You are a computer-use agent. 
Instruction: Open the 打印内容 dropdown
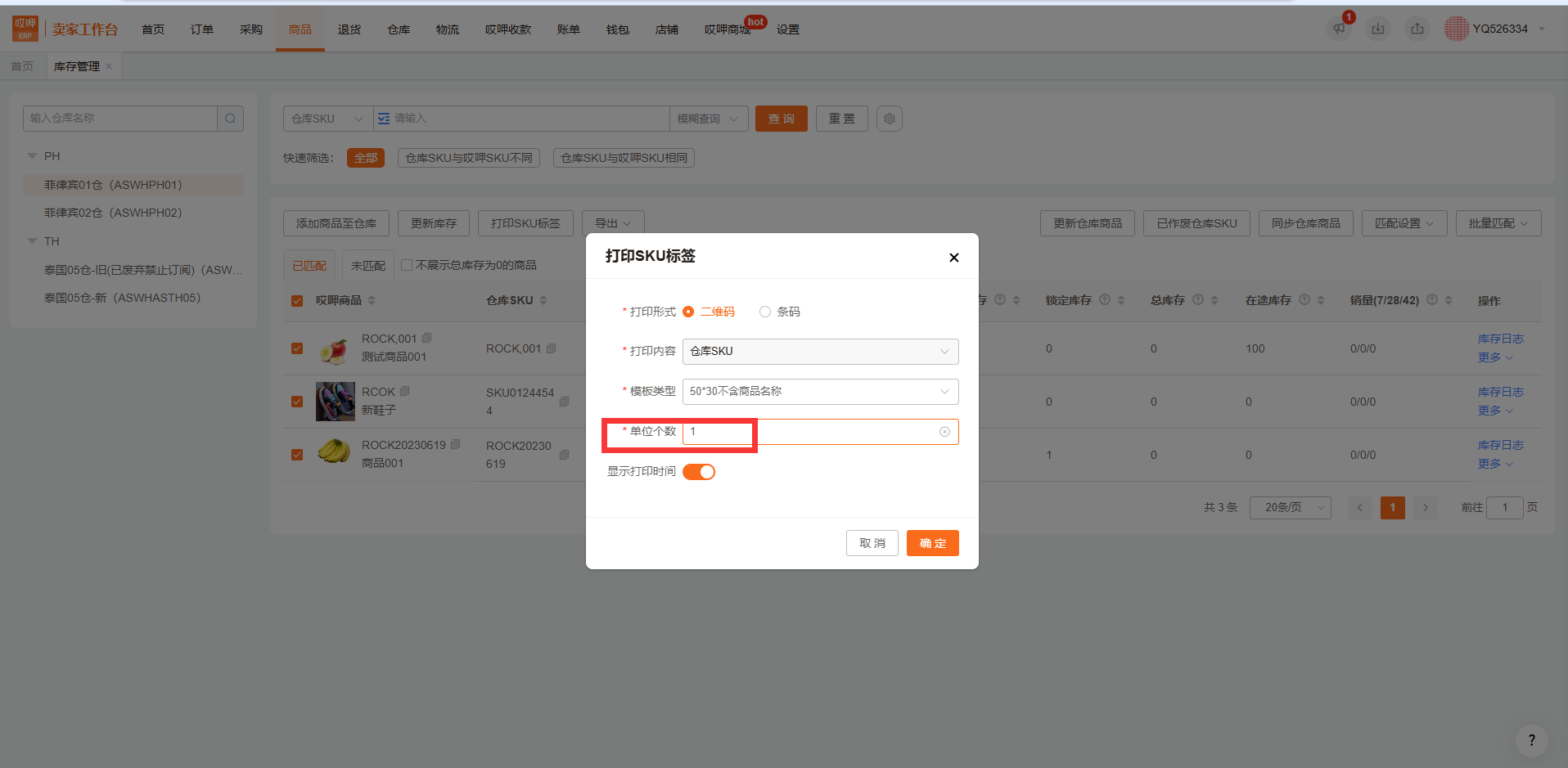[820, 352]
